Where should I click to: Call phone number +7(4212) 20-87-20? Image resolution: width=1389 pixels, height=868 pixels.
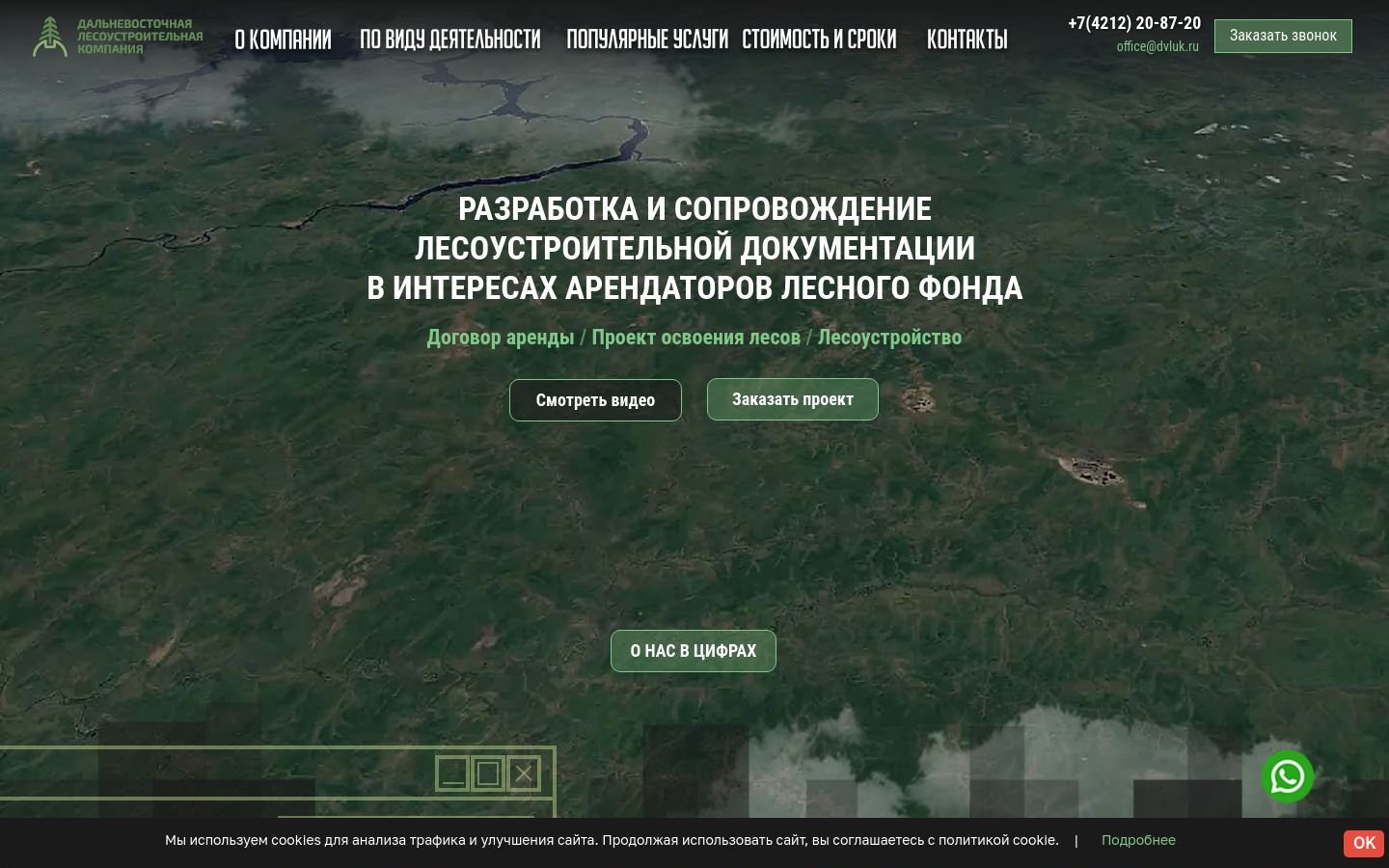[1134, 23]
